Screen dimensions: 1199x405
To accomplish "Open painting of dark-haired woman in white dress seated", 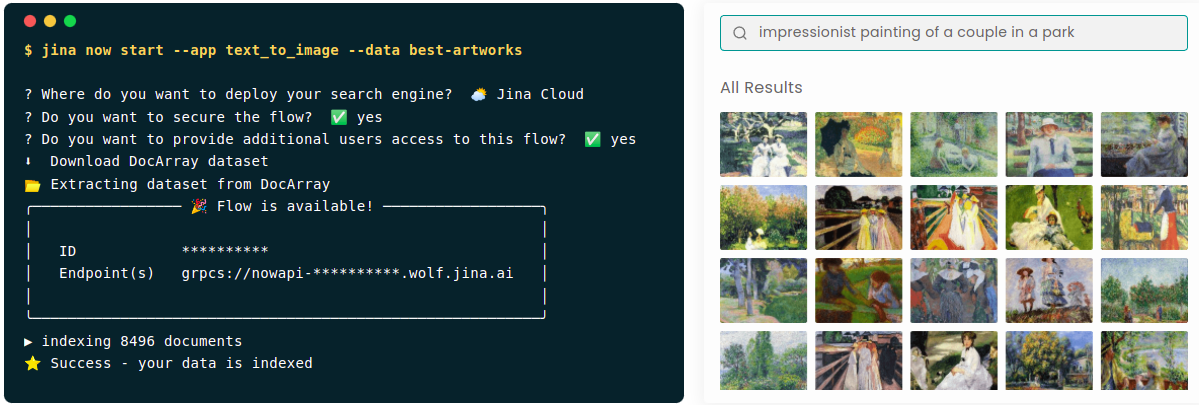I will coord(954,360).
